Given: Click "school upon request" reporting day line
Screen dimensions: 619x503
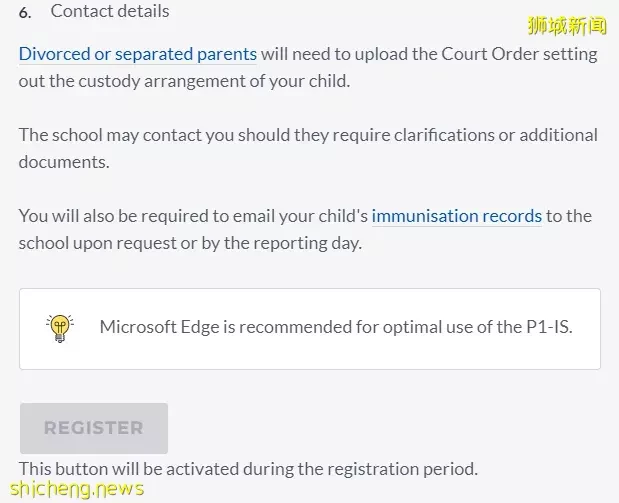Looking at the screenshot, I should click(x=190, y=243).
